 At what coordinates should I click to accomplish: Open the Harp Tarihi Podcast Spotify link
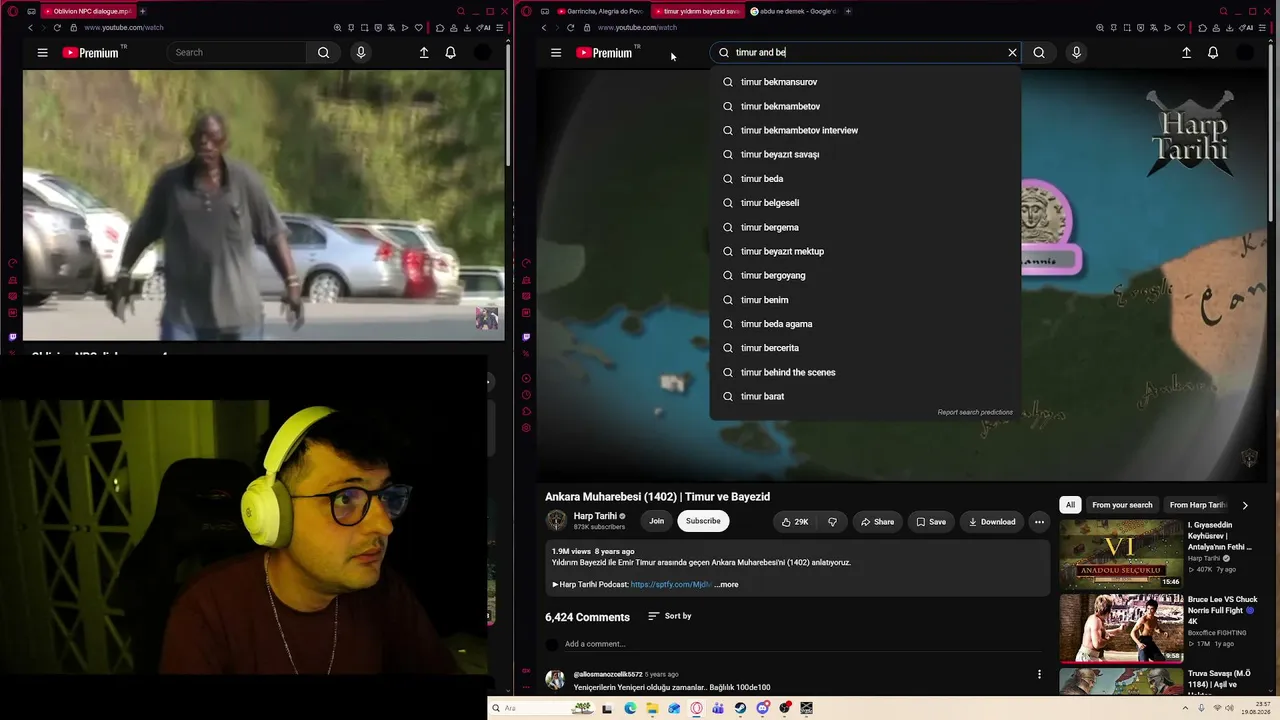pyautogui.click(x=671, y=585)
